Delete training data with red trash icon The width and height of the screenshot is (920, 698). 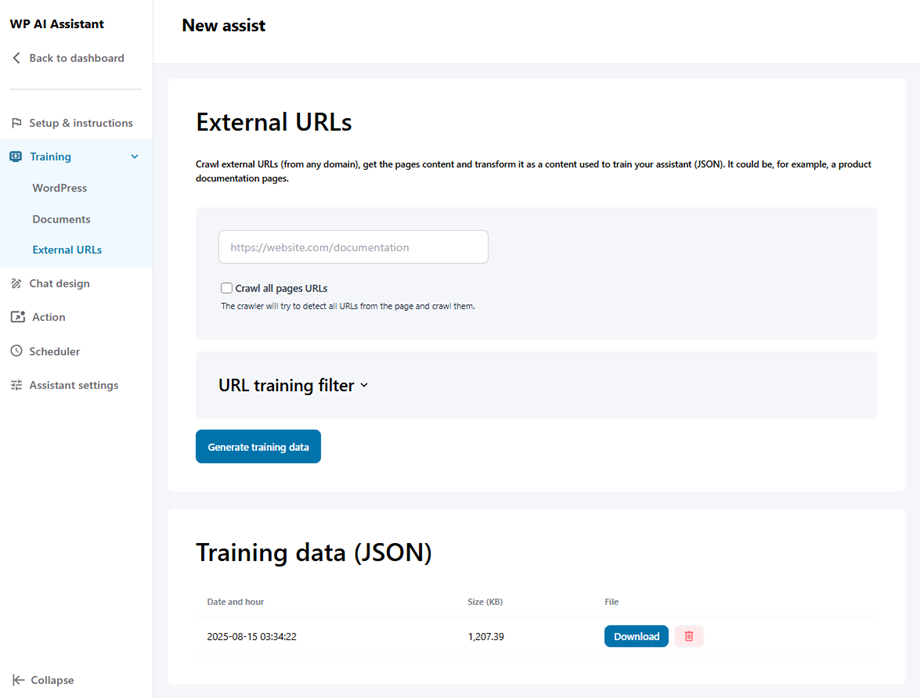coord(689,636)
